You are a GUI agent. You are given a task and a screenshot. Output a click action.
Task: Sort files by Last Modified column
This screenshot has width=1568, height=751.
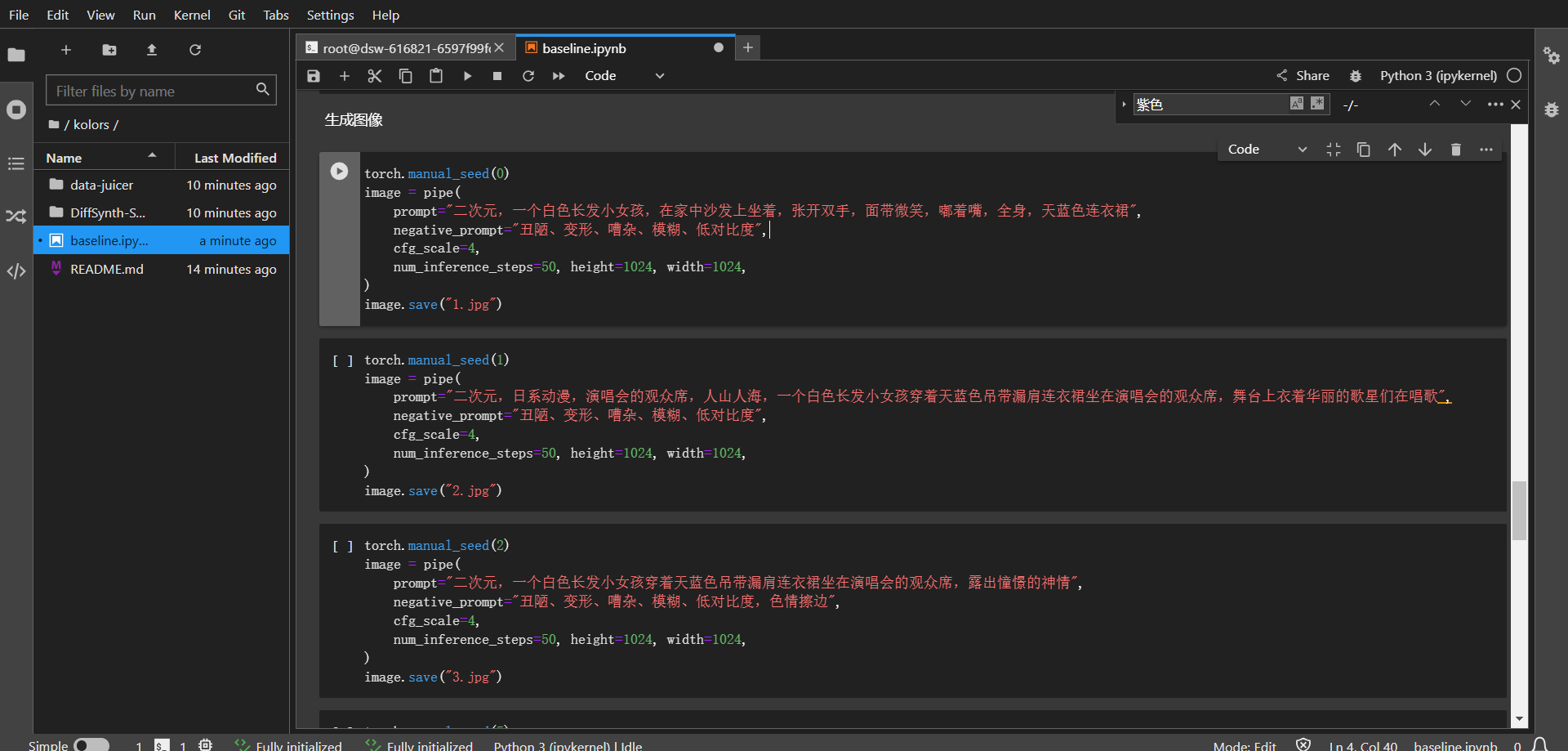coord(234,158)
